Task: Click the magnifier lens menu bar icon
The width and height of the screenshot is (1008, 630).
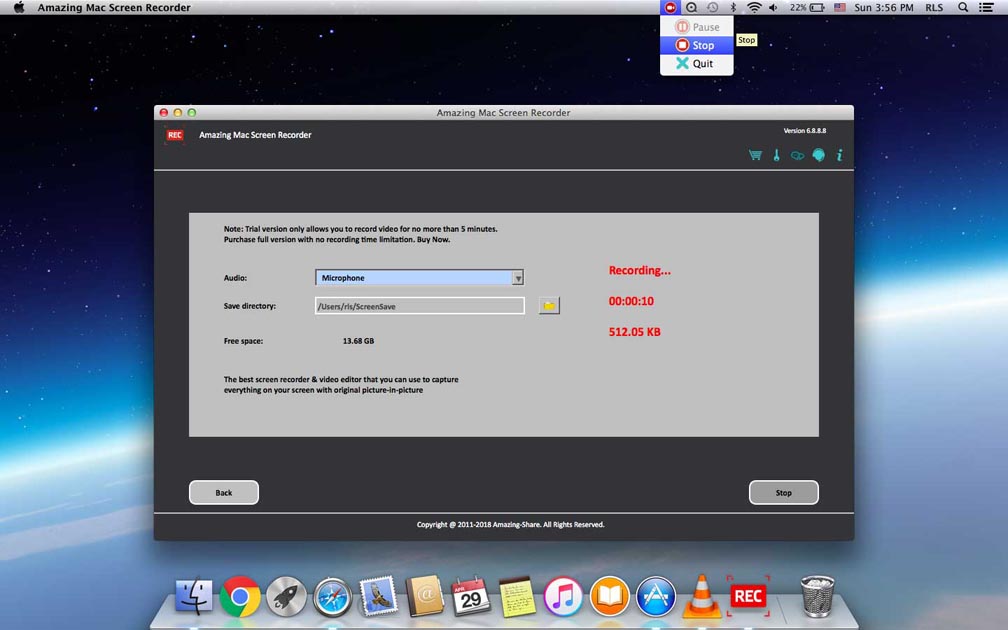Action: tap(691, 8)
